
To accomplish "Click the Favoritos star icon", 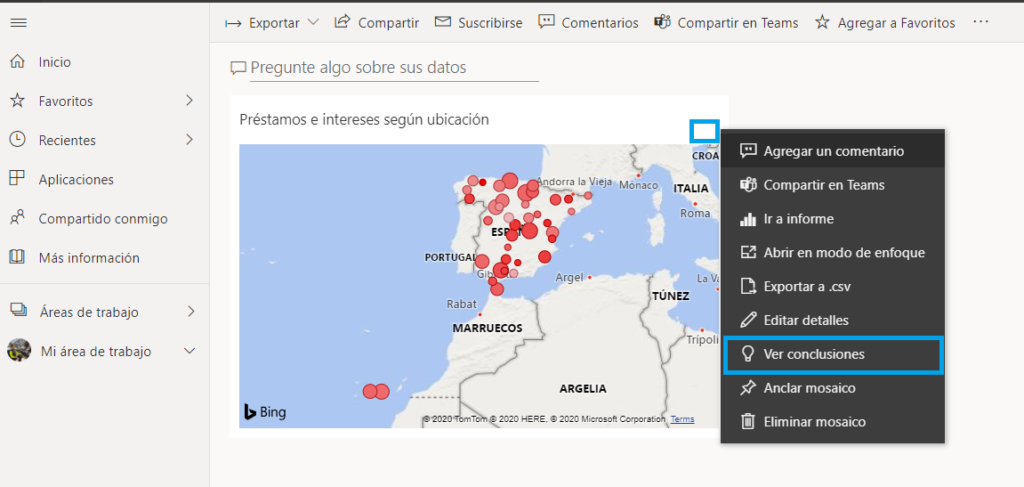I will [18, 101].
